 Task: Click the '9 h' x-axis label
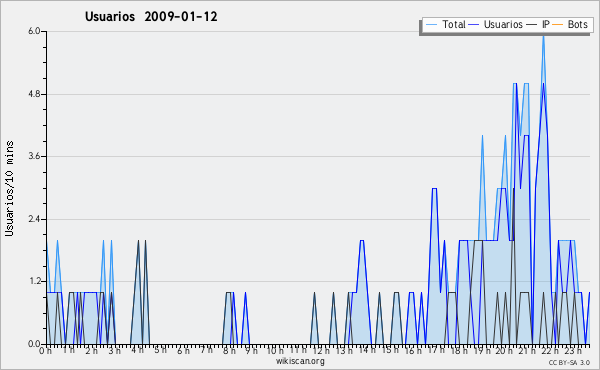(x=251, y=351)
